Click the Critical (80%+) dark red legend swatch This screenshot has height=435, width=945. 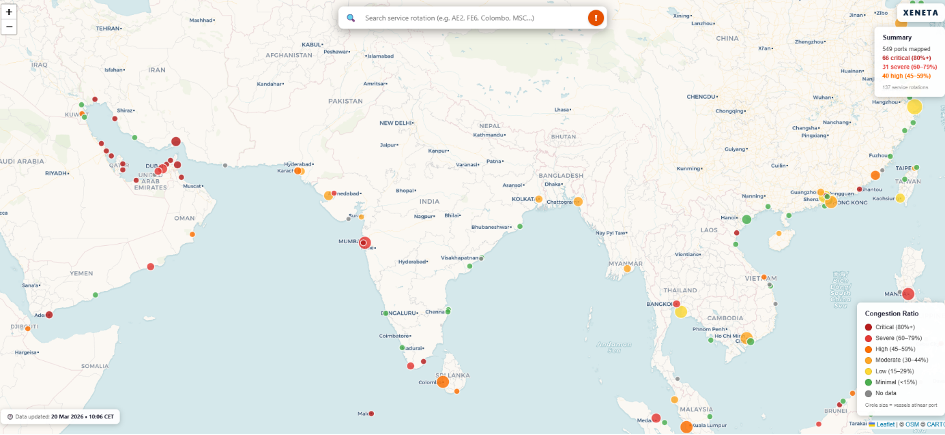click(868, 327)
